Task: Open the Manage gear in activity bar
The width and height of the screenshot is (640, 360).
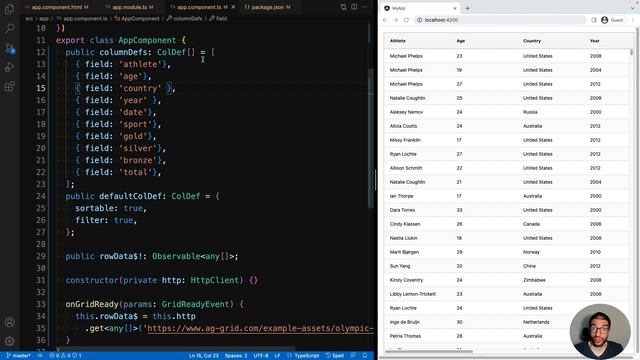Action: (9, 340)
